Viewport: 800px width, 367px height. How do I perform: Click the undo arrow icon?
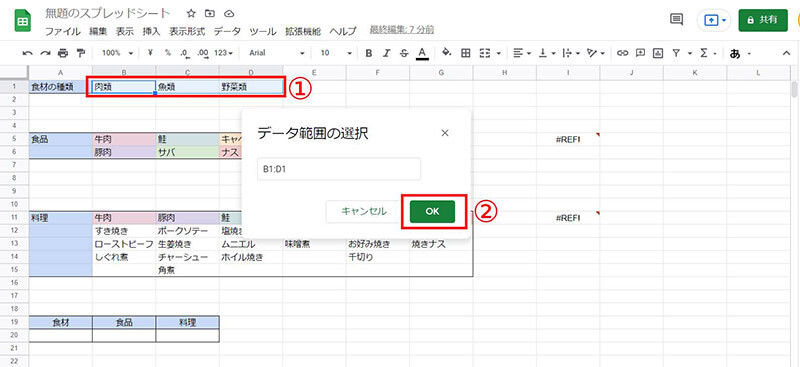28,53
